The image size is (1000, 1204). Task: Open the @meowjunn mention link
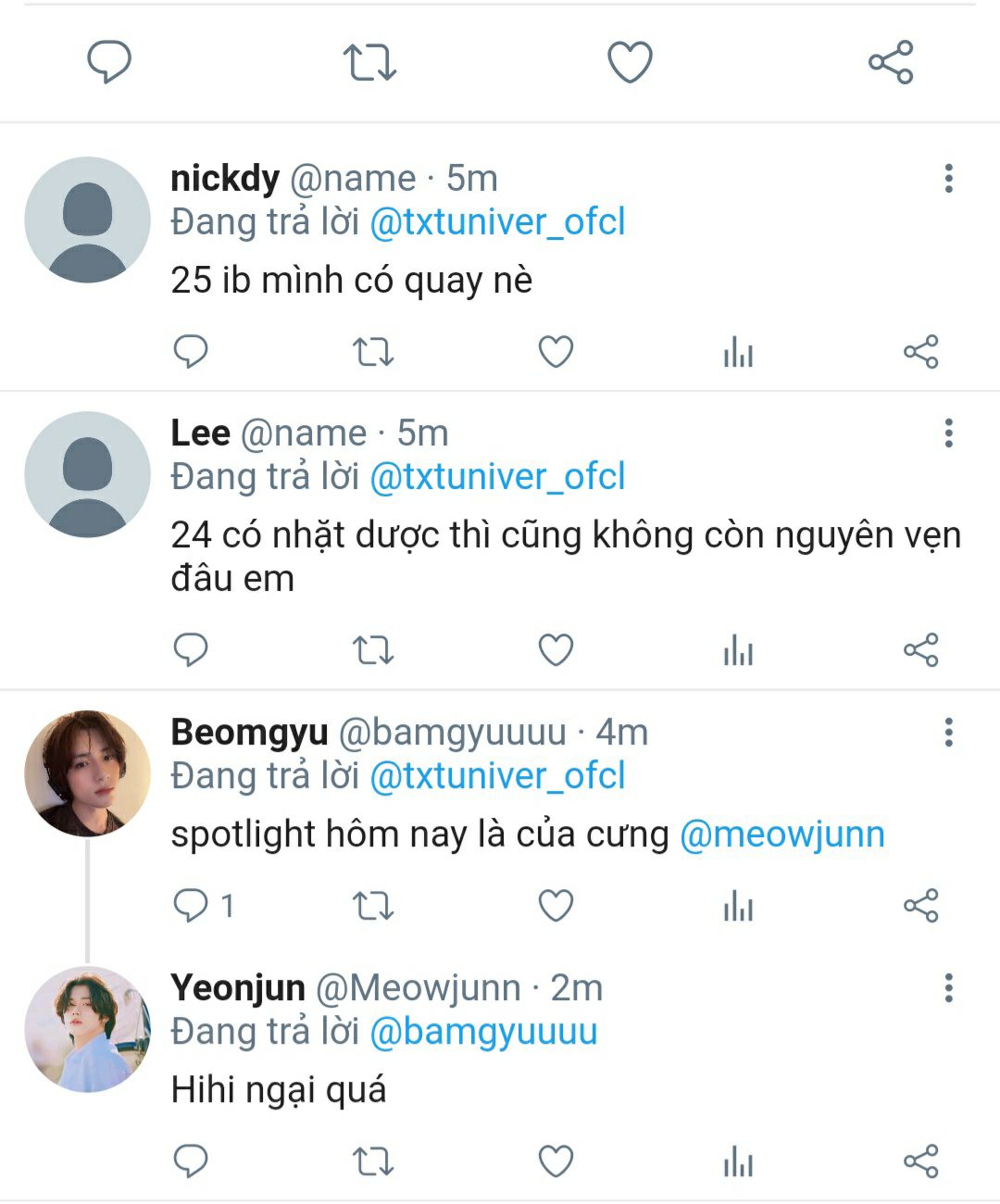point(782,834)
